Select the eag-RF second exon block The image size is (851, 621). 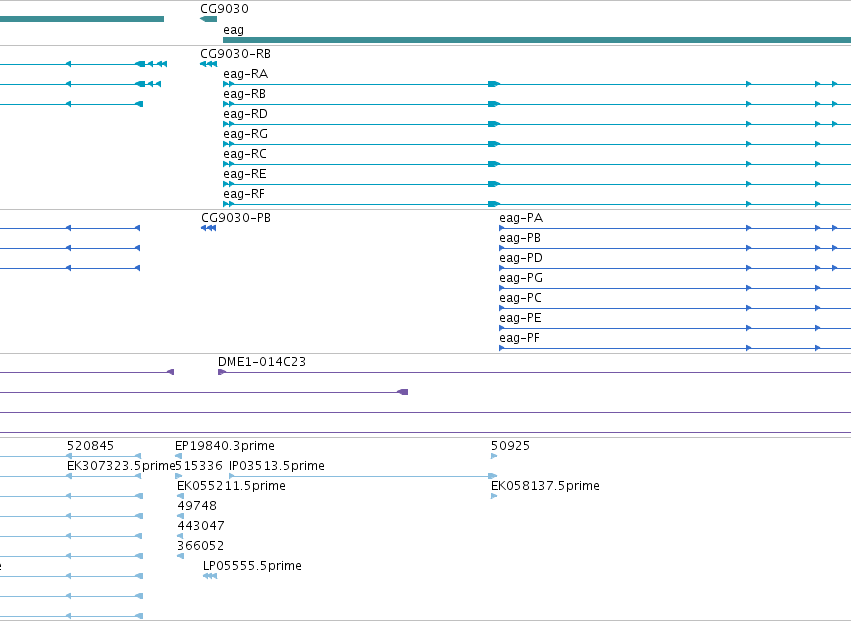pyautogui.click(x=494, y=205)
